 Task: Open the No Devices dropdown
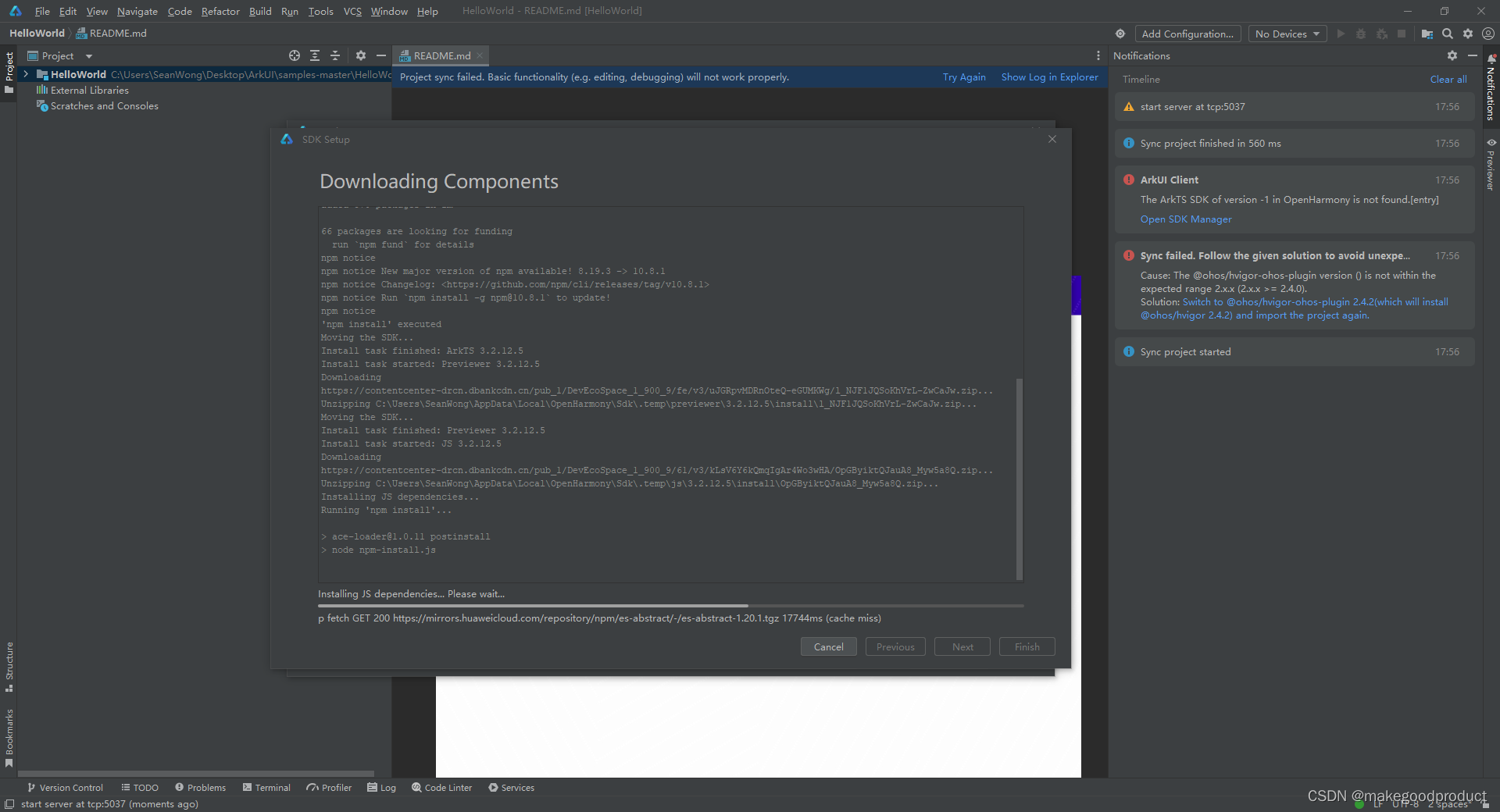pos(1287,34)
